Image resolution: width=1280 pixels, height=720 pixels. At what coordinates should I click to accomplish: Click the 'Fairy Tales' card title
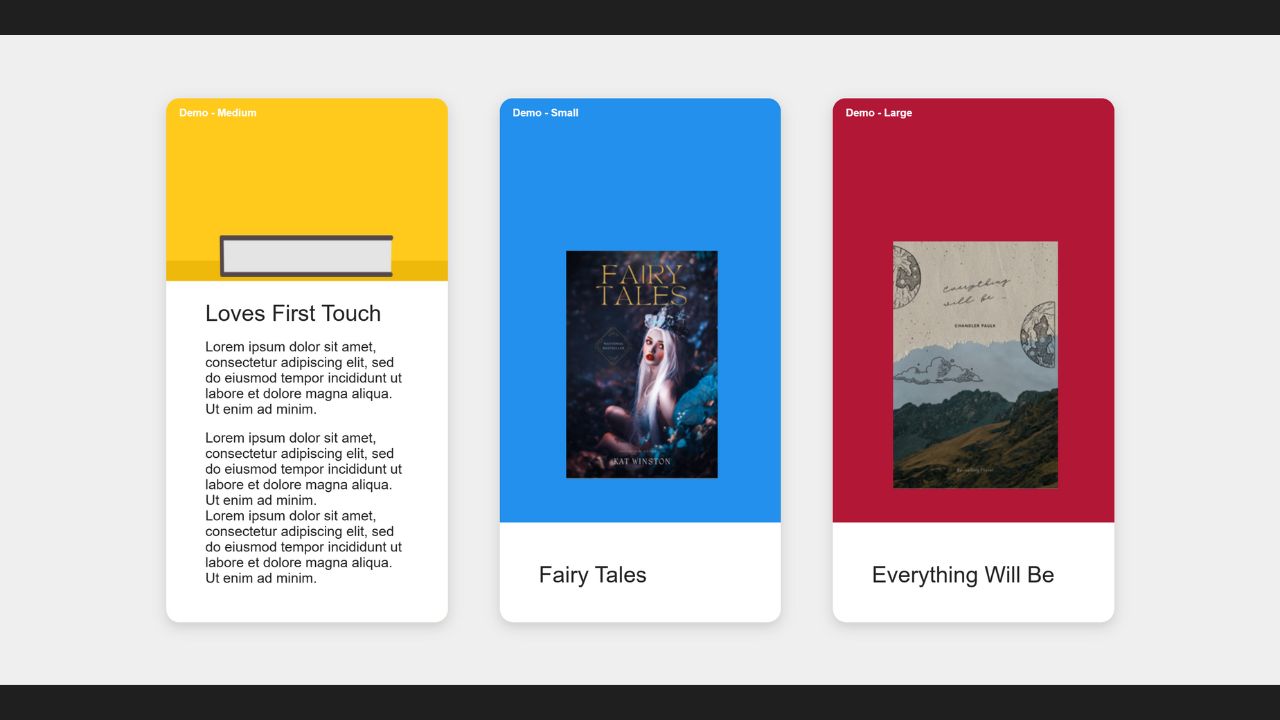coord(593,575)
